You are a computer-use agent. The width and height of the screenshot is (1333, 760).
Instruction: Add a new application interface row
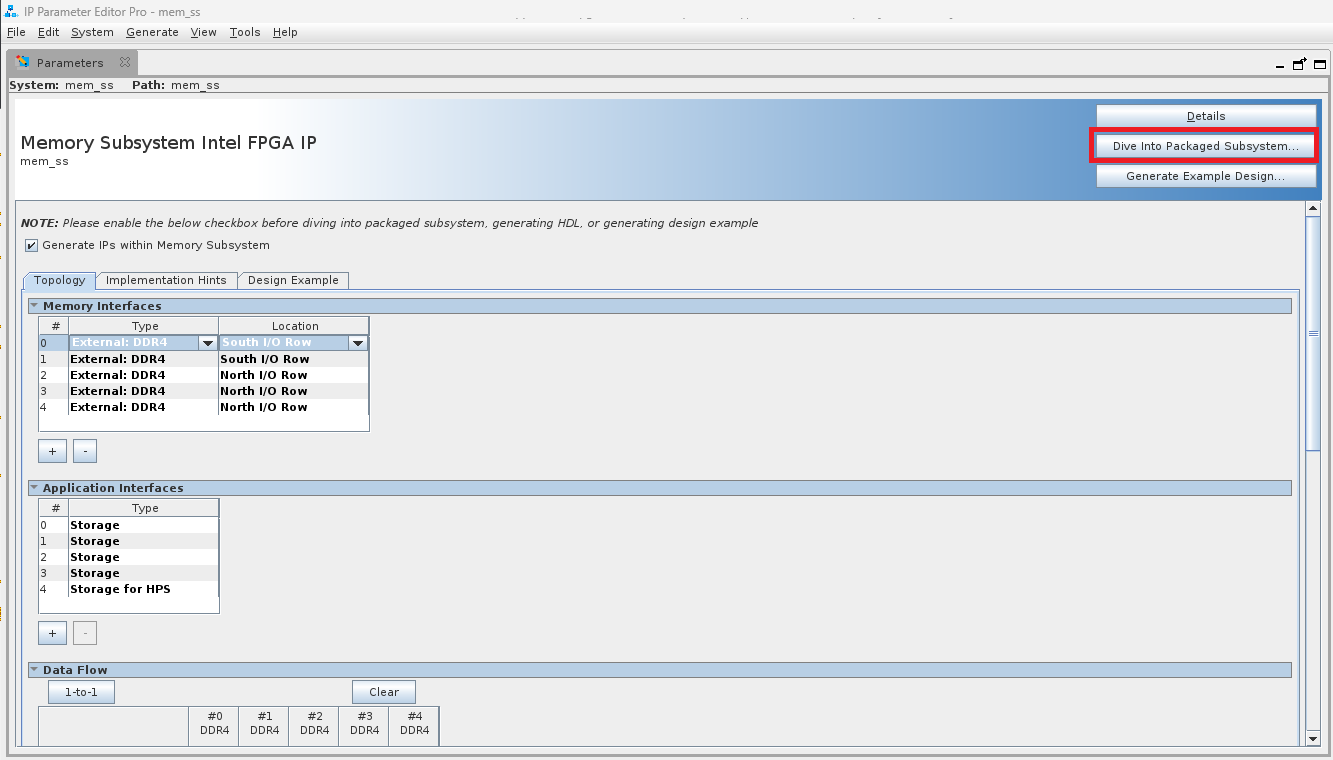point(52,633)
